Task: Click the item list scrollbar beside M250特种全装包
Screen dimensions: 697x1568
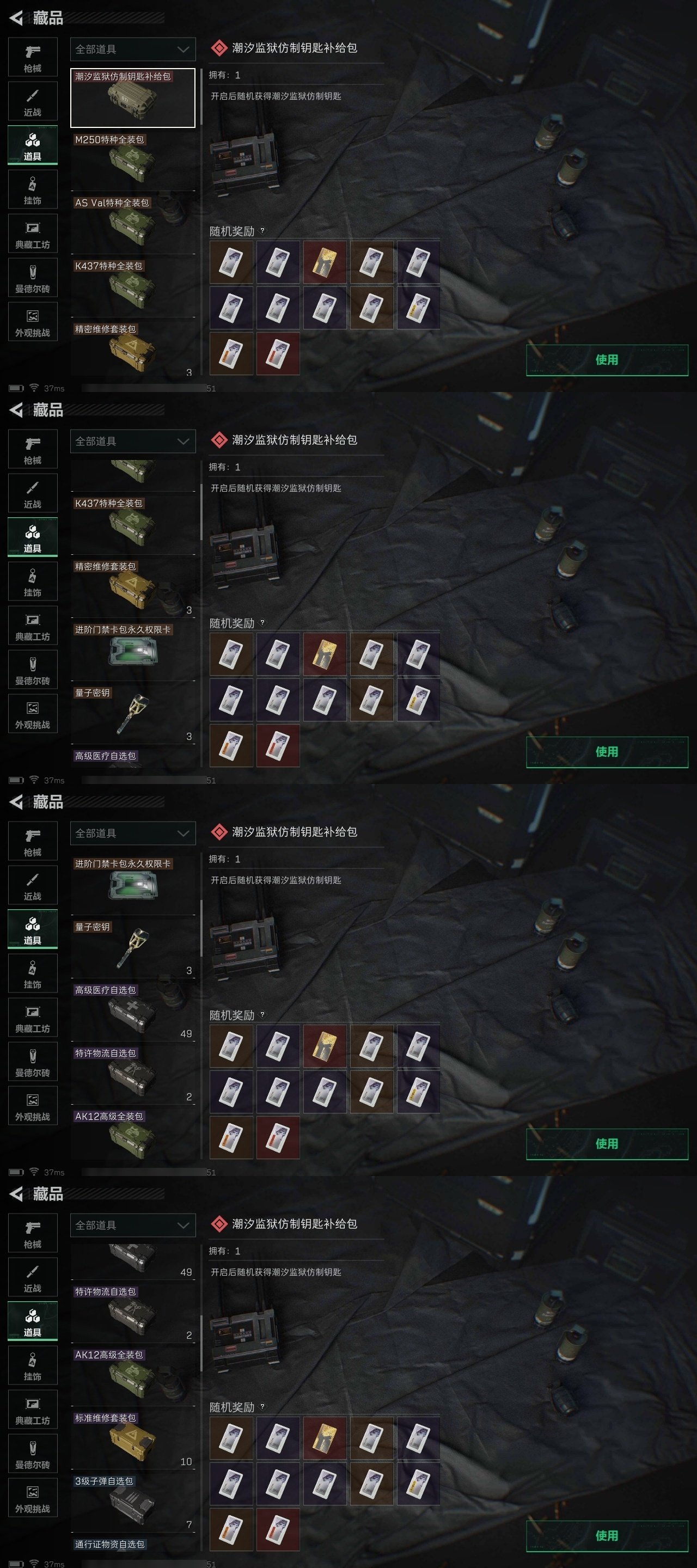Action: [x=201, y=96]
